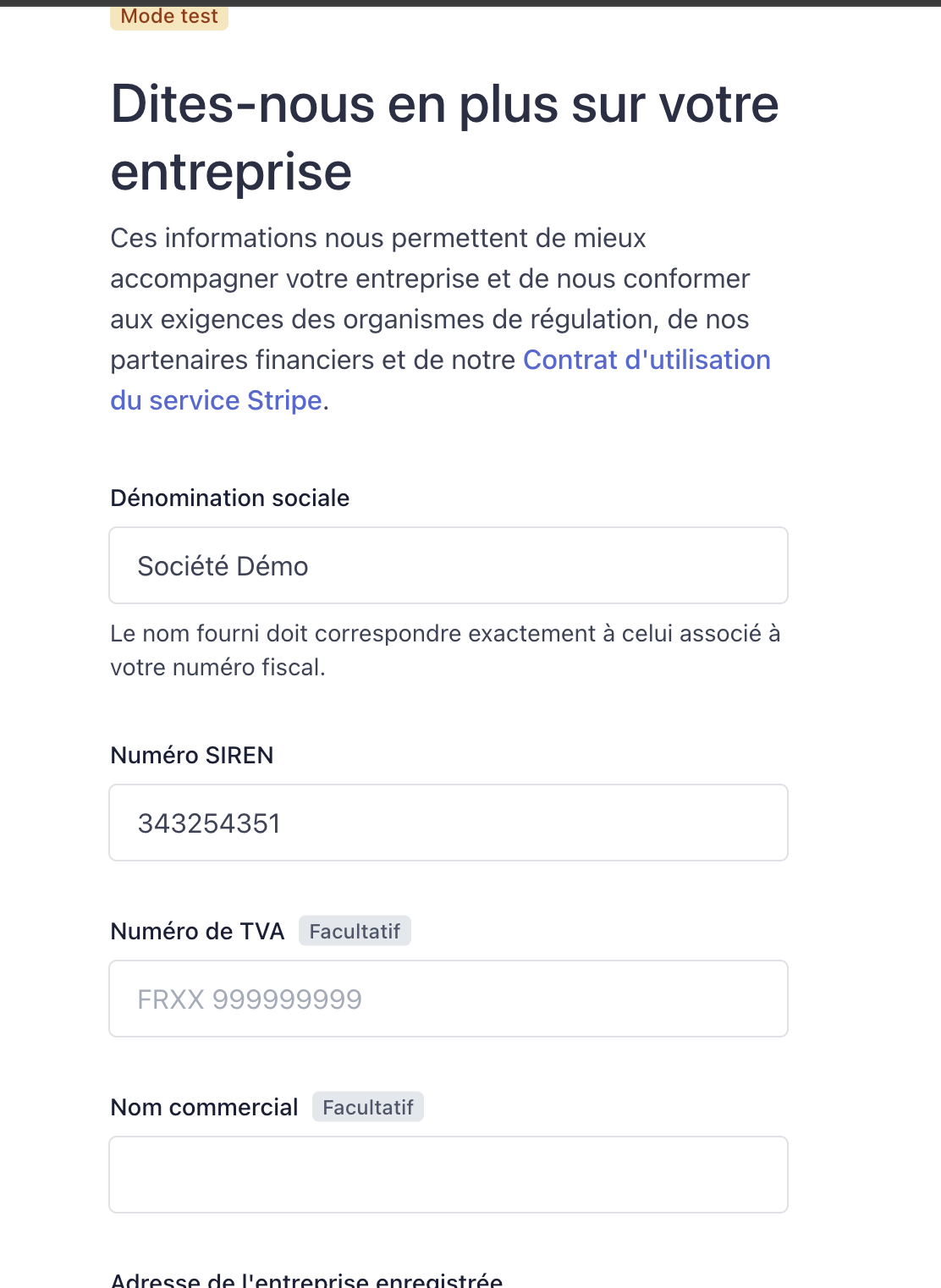Select the Numéro de TVA input field
941x1288 pixels.
(448, 999)
